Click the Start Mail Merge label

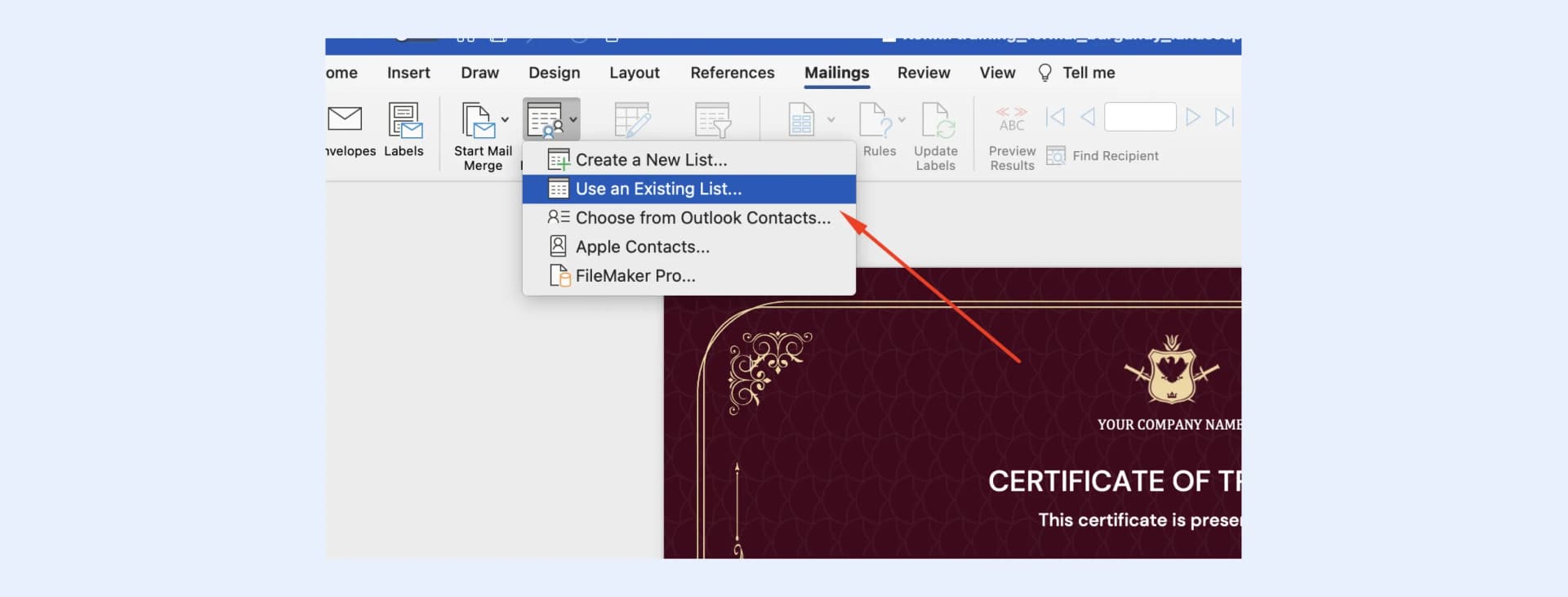[x=483, y=158]
